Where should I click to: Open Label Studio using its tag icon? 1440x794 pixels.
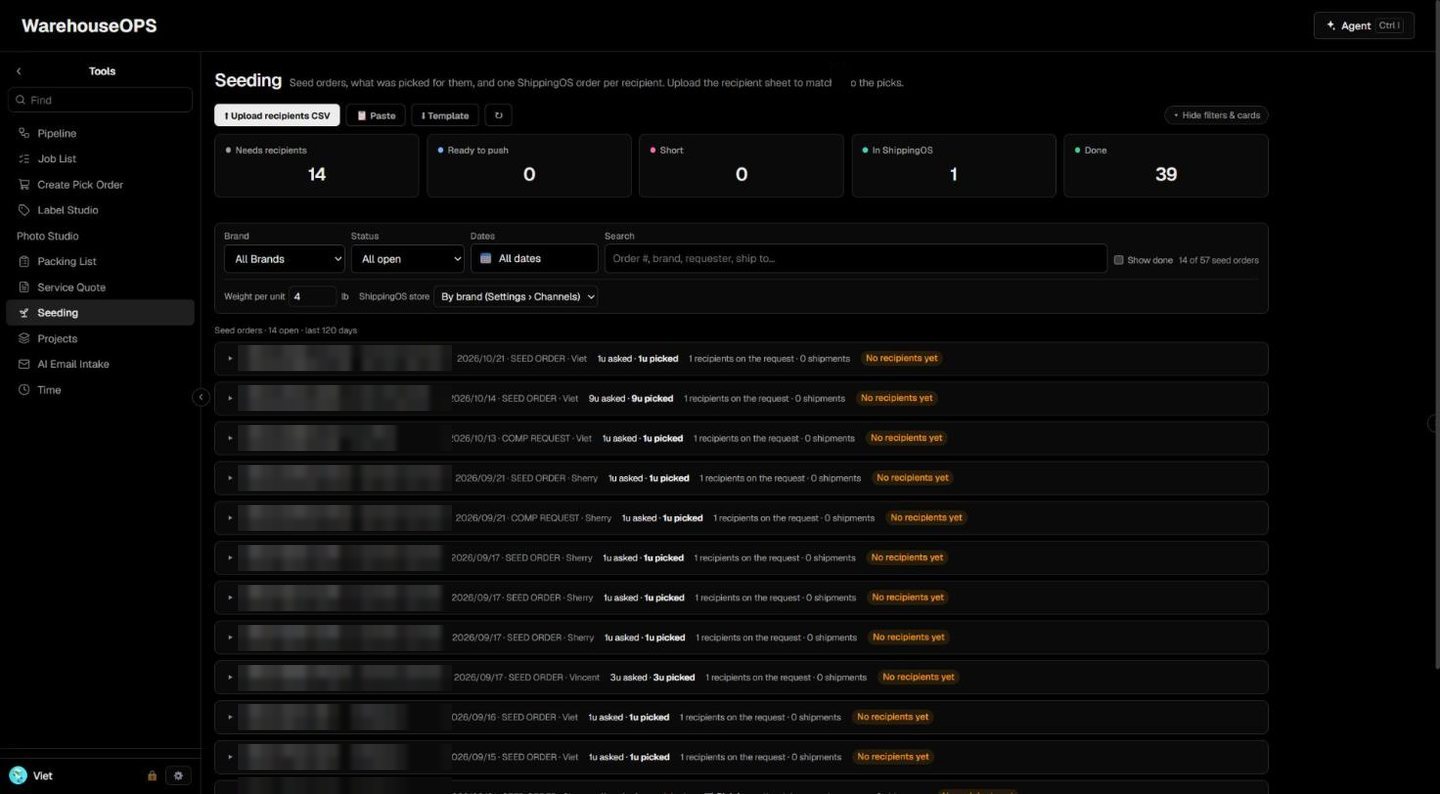click(x=24, y=210)
